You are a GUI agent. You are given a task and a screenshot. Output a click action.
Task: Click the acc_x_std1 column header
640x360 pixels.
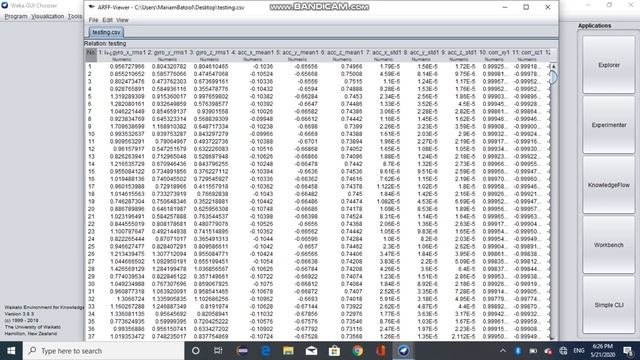pos(384,55)
